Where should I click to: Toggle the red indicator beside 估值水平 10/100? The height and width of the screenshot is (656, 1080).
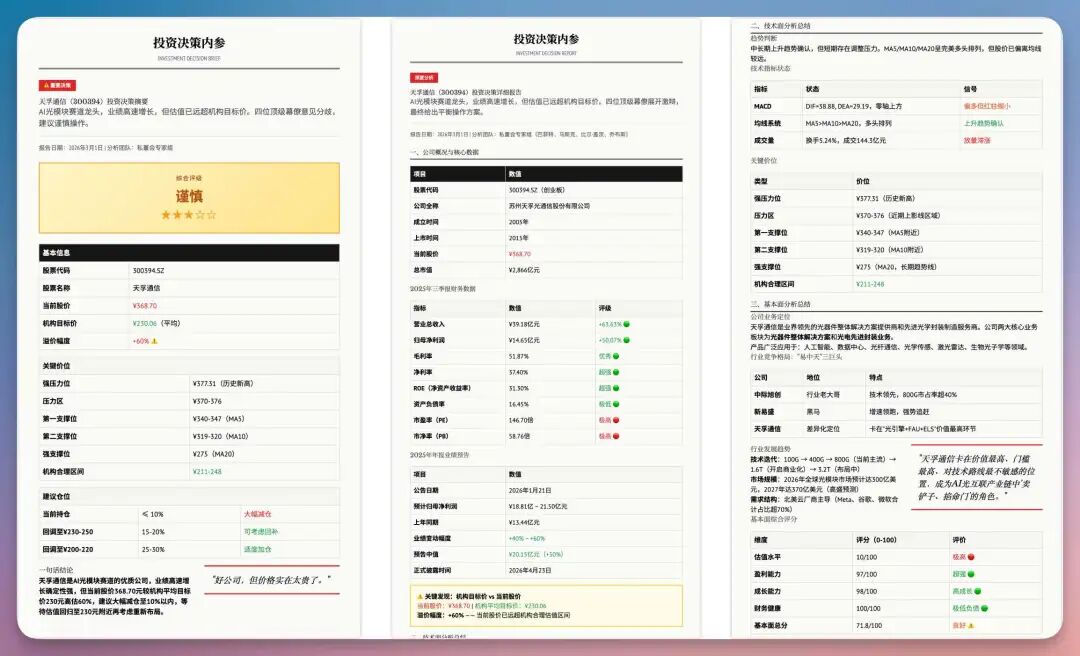click(970, 556)
